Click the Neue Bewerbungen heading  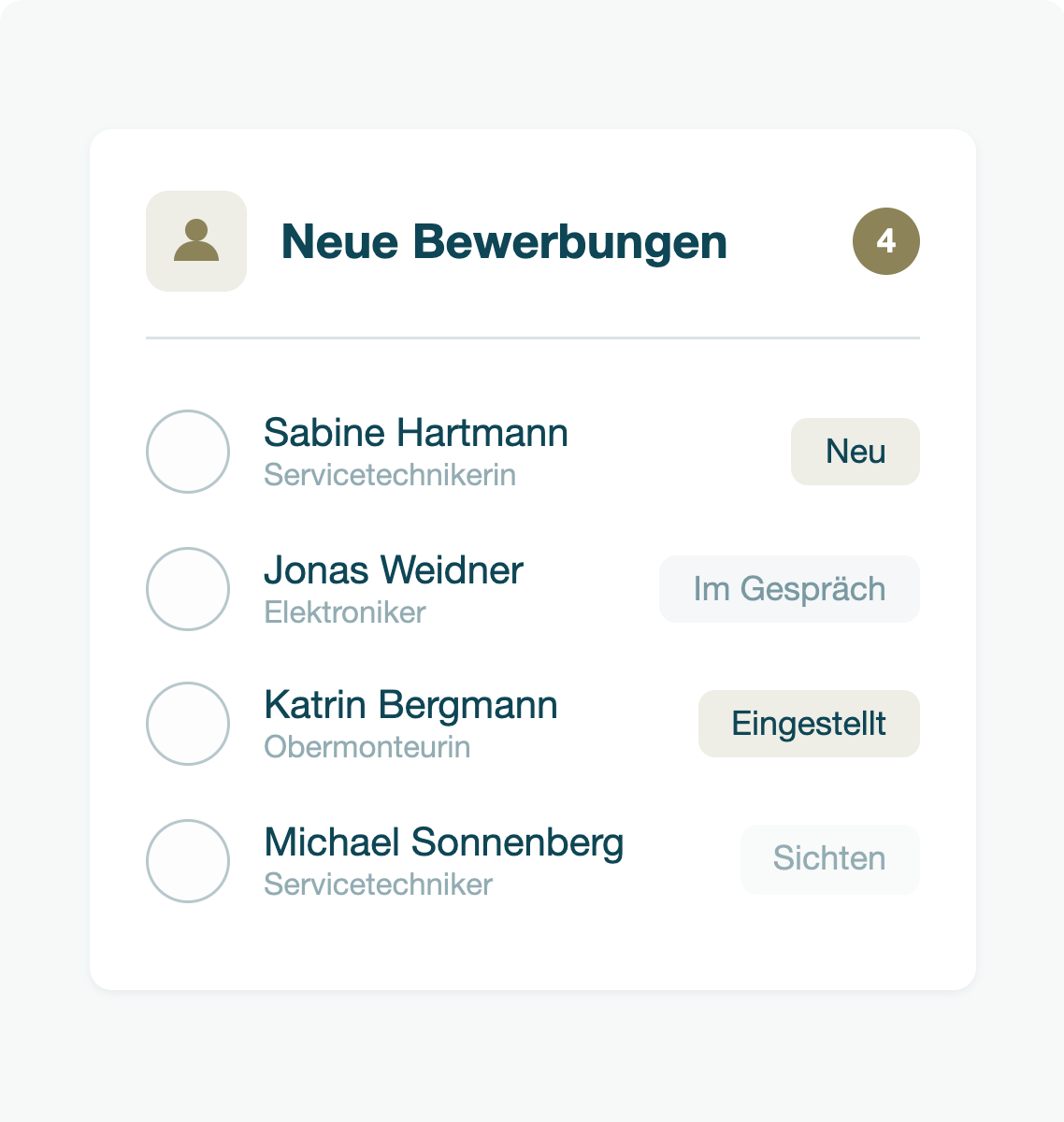point(504,242)
